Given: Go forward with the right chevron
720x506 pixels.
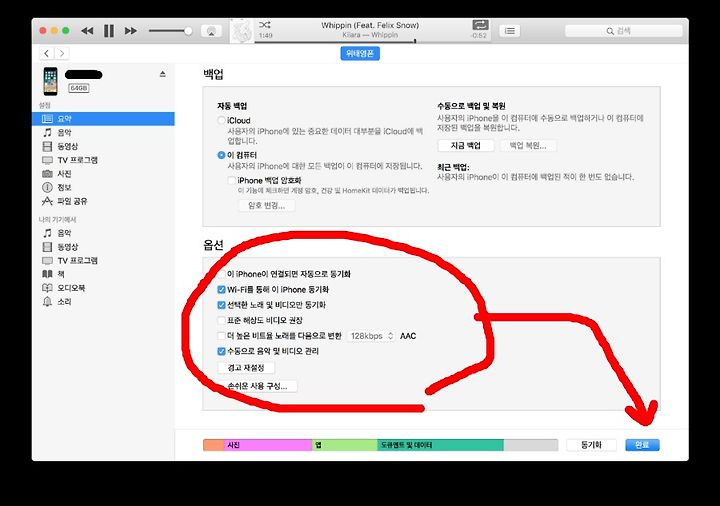Looking at the screenshot, I should point(62,53).
